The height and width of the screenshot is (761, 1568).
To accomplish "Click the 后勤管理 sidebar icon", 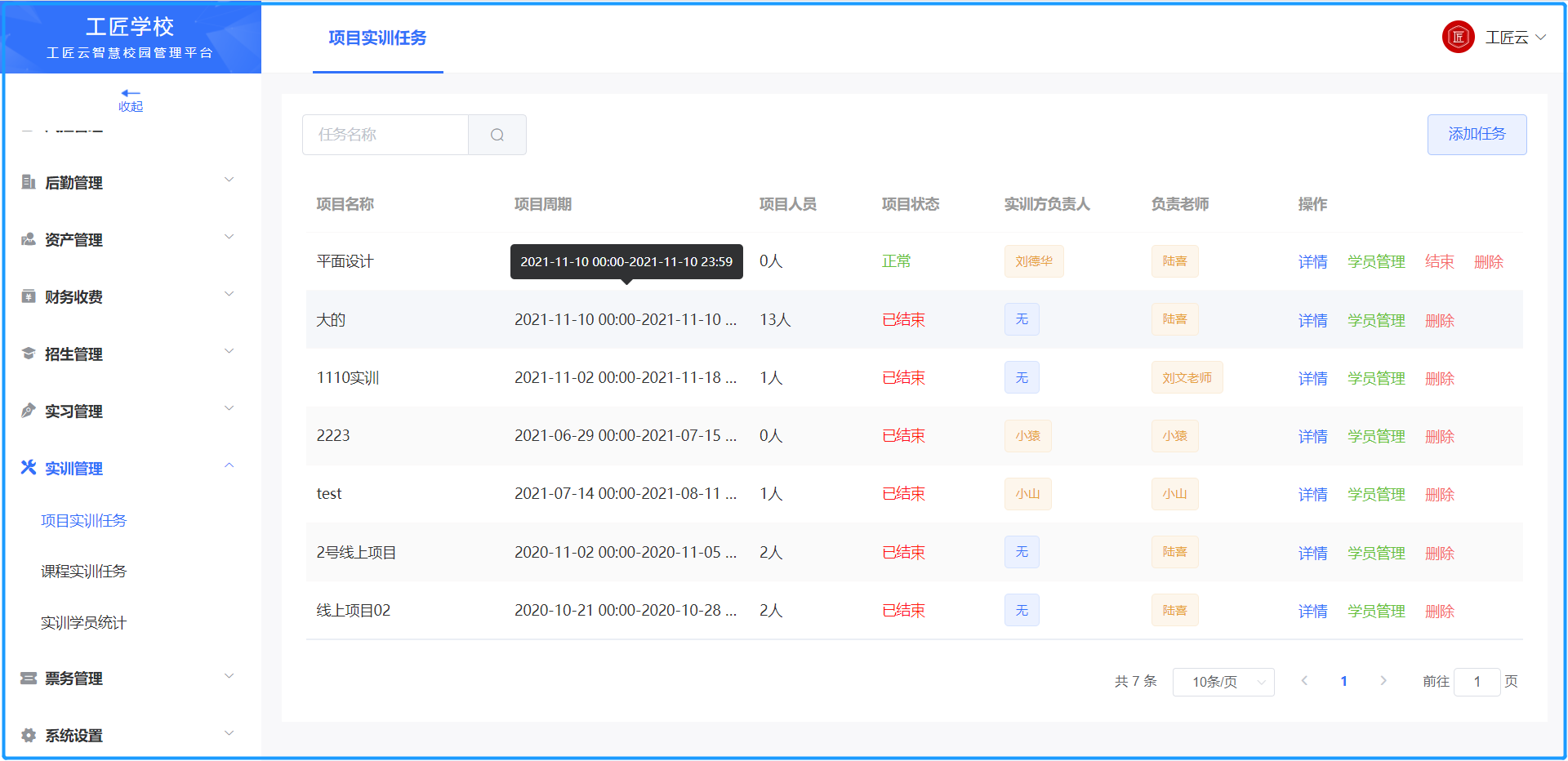I will point(29,182).
